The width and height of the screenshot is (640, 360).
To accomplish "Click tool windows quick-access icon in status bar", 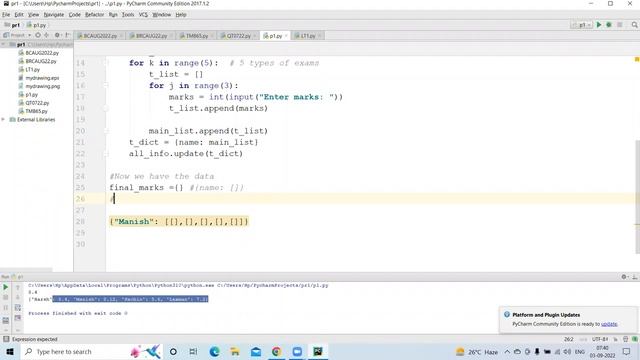I will [x=6, y=339].
